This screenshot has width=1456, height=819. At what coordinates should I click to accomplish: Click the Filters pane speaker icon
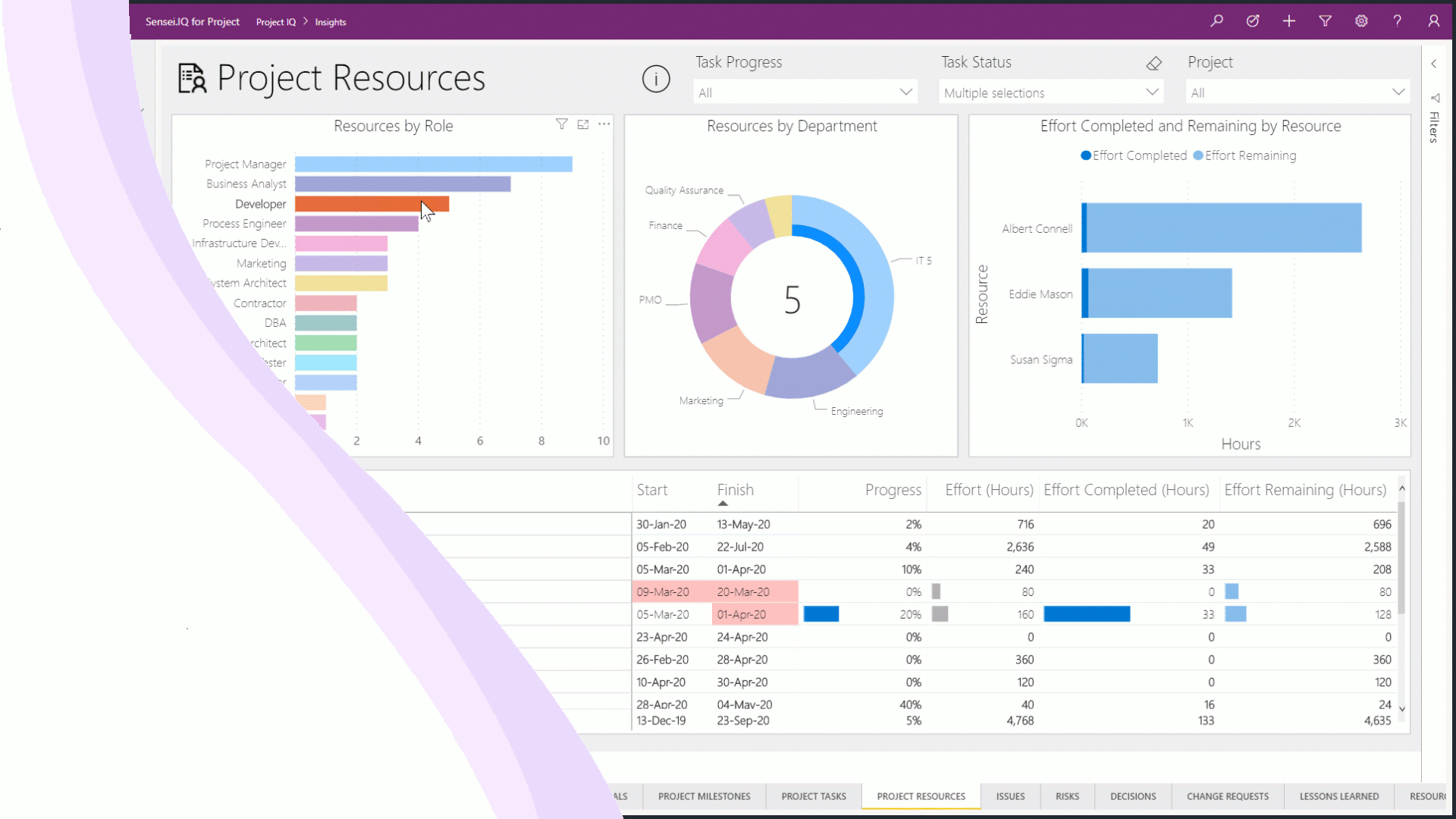coord(1435,98)
